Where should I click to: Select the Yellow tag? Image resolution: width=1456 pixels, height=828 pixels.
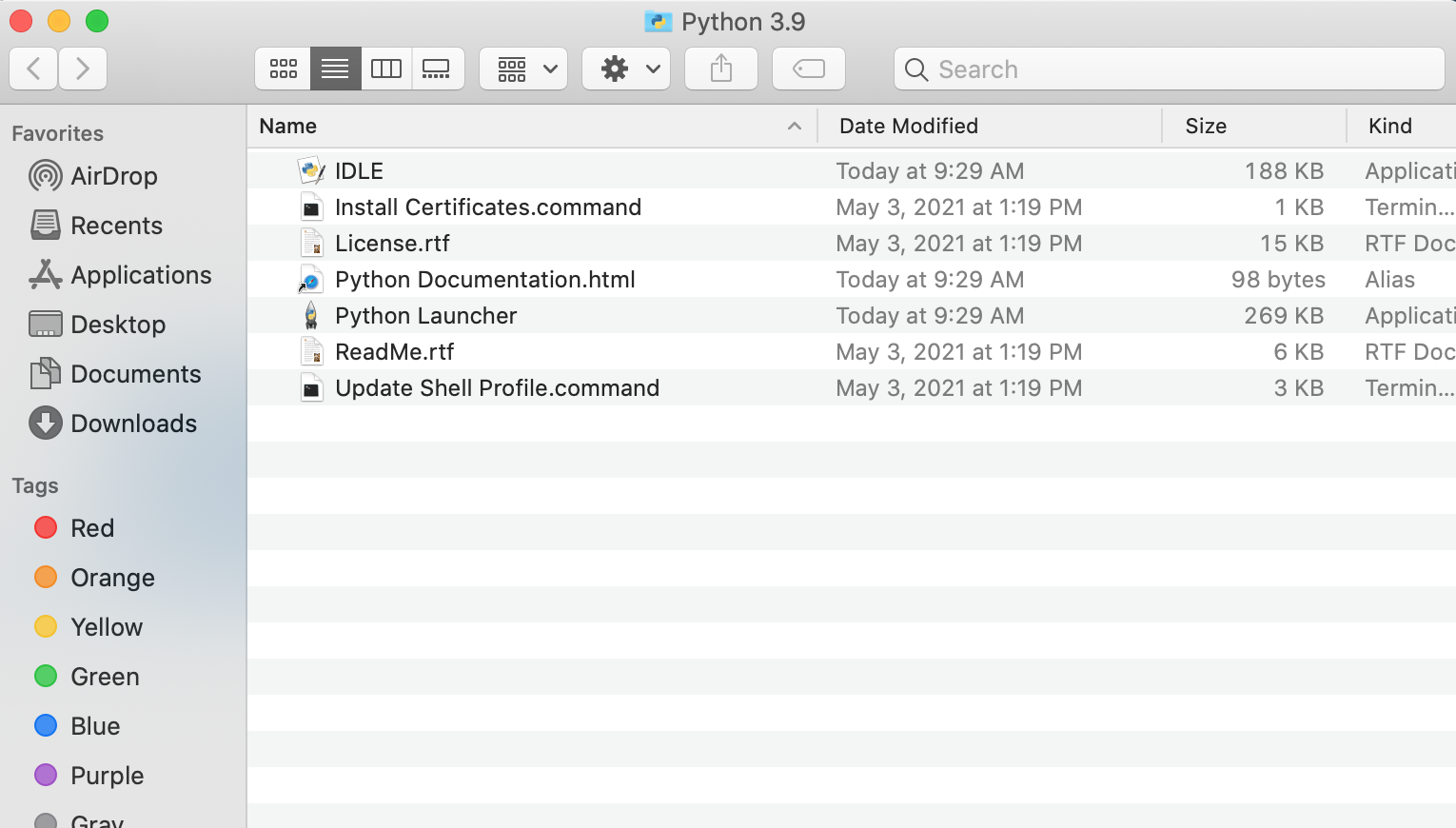pyautogui.click(x=89, y=627)
